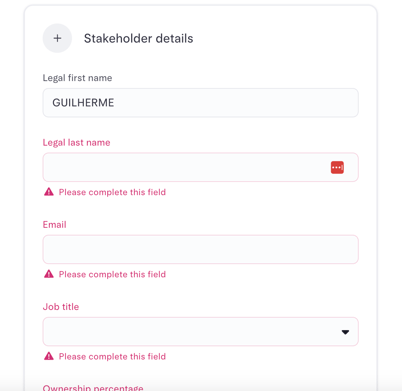This screenshot has height=391, width=402.
Task: Click warning triangle under Email field
Action: (49, 274)
